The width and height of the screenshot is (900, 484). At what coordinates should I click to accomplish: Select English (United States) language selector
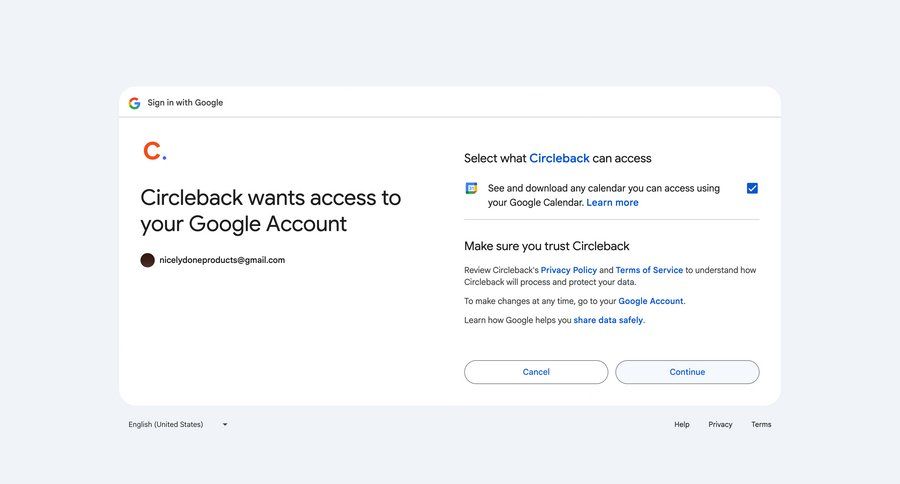(x=166, y=425)
